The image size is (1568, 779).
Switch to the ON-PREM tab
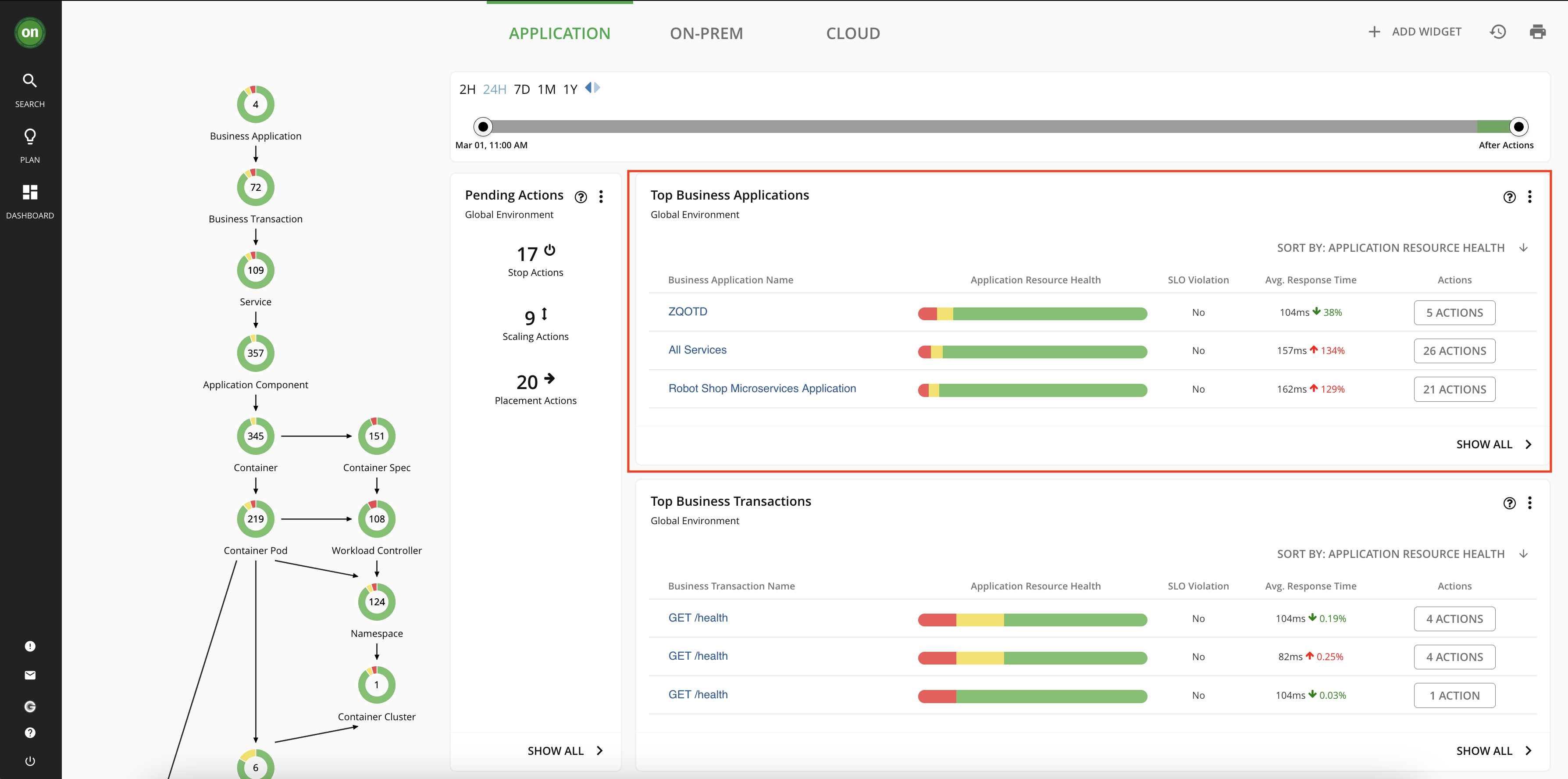[706, 33]
